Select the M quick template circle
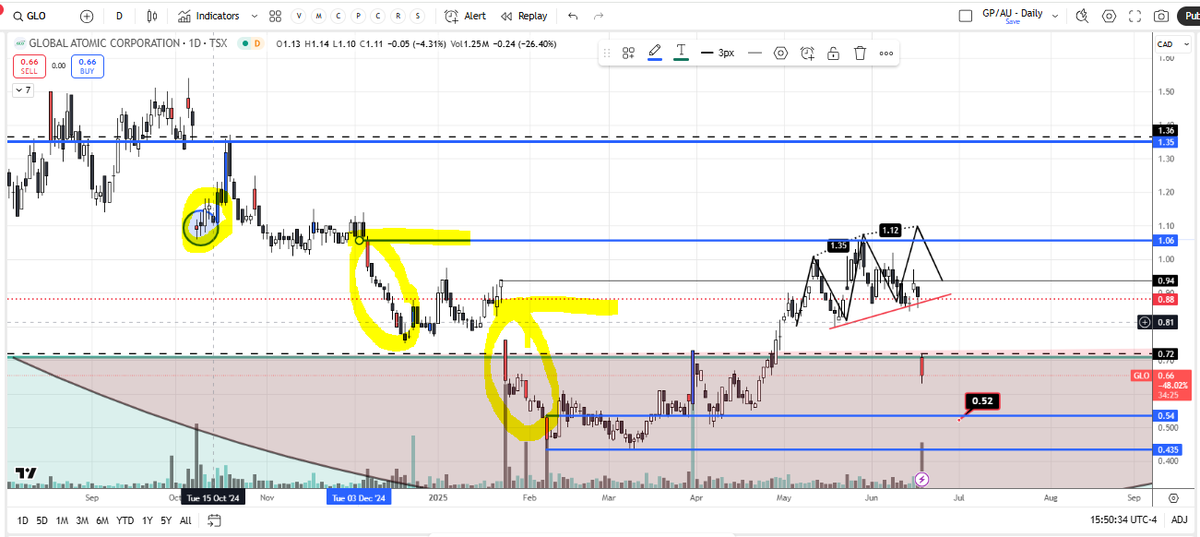This screenshot has width=1200, height=537. click(319, 16)
